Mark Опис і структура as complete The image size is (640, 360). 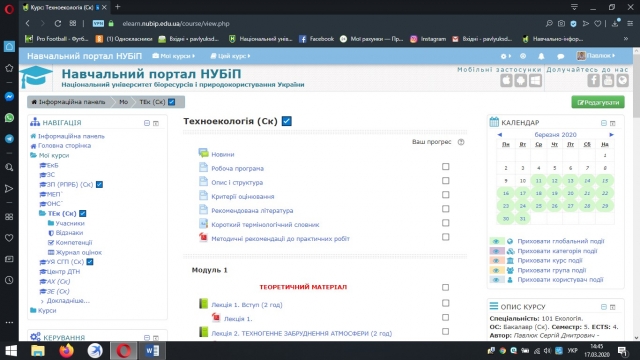click(446, 180)
